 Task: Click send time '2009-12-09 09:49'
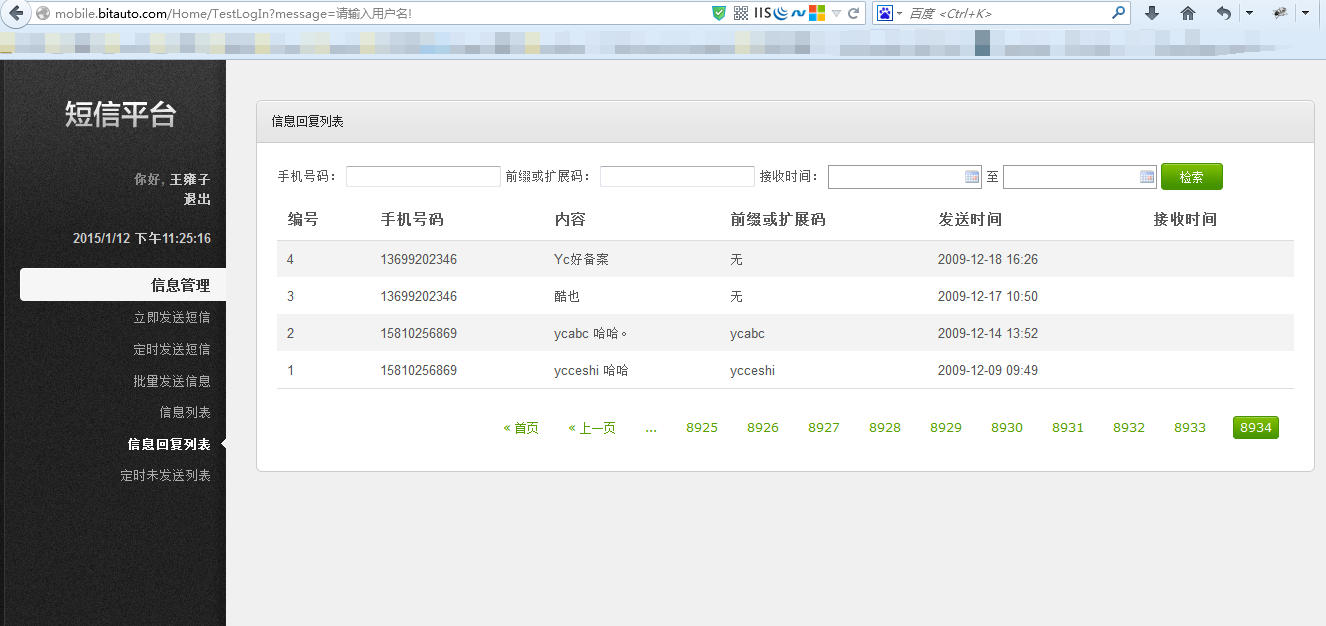click(988, 370)
